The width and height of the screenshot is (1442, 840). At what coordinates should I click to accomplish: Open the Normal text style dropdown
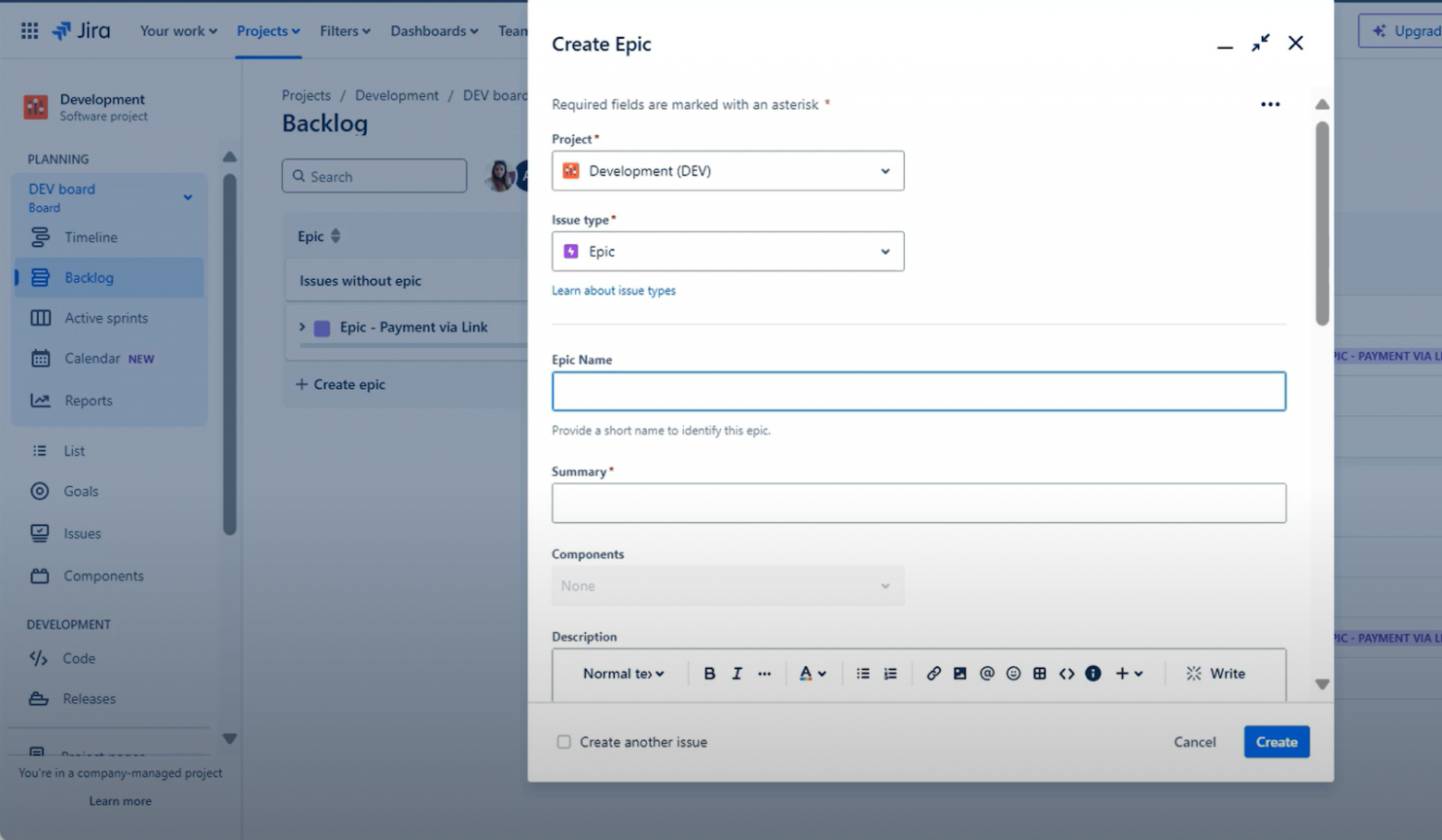pyautogui.click(x=623, y=674)
